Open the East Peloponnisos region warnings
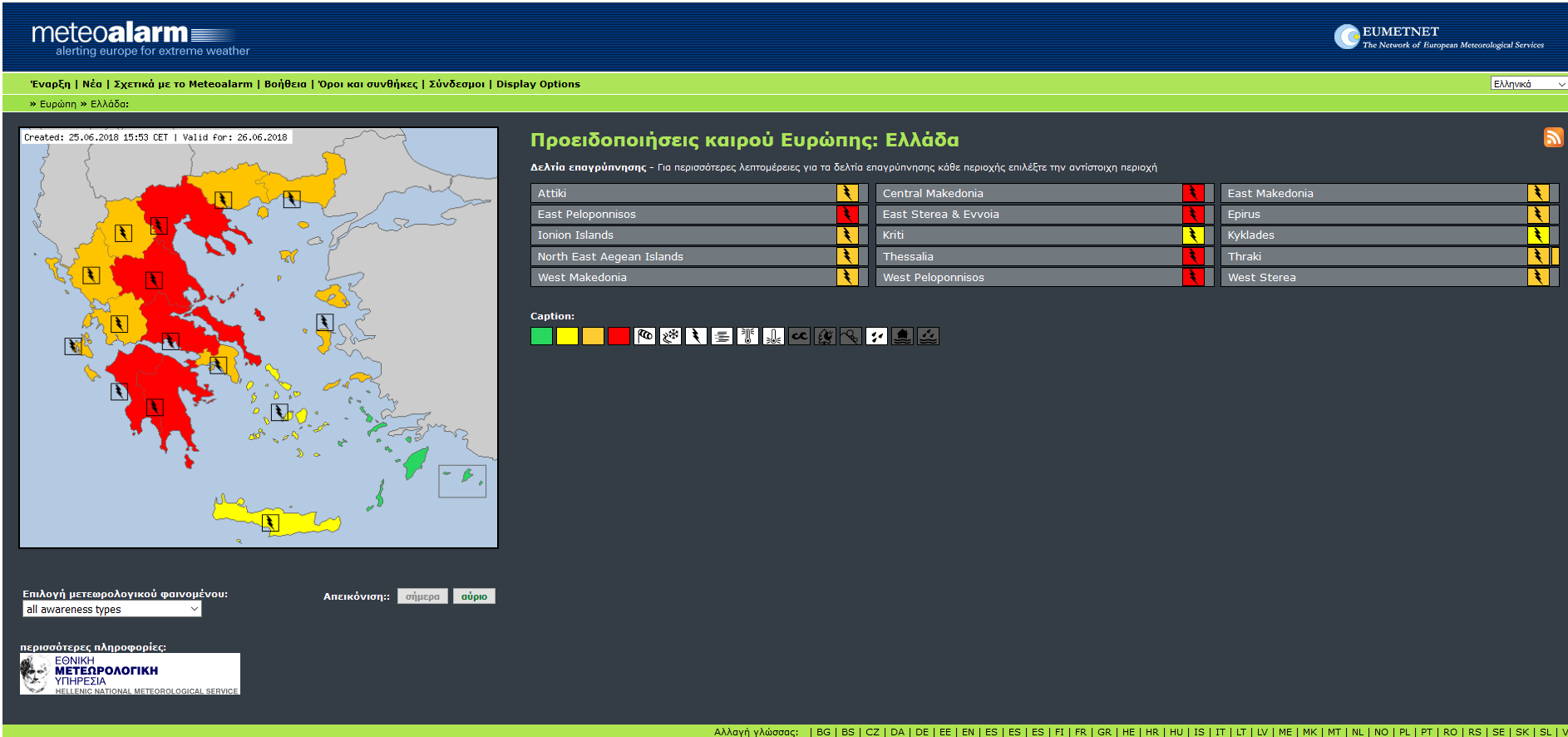 coord(699,214)
